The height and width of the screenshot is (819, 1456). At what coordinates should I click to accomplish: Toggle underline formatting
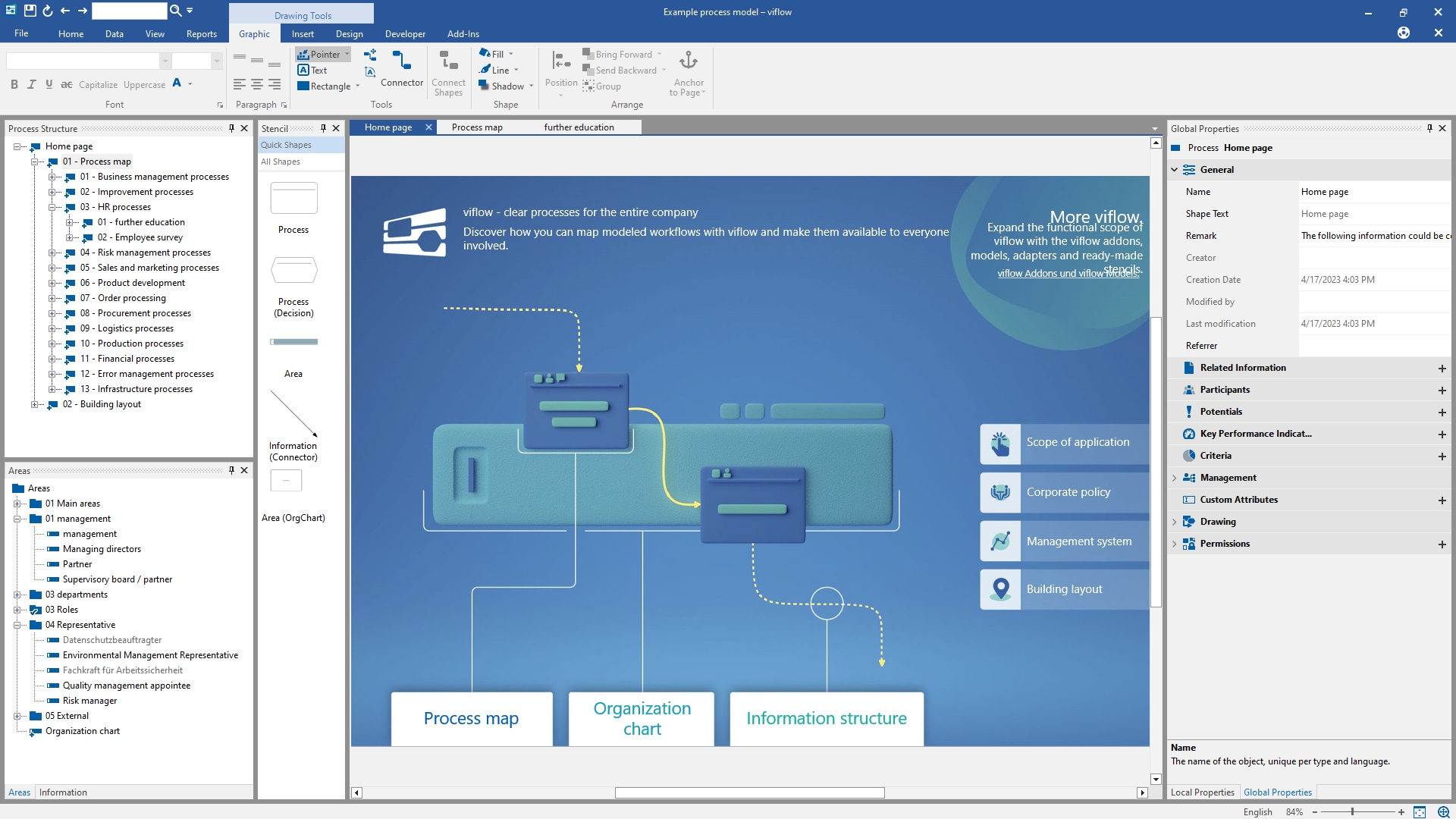(49, 84)
